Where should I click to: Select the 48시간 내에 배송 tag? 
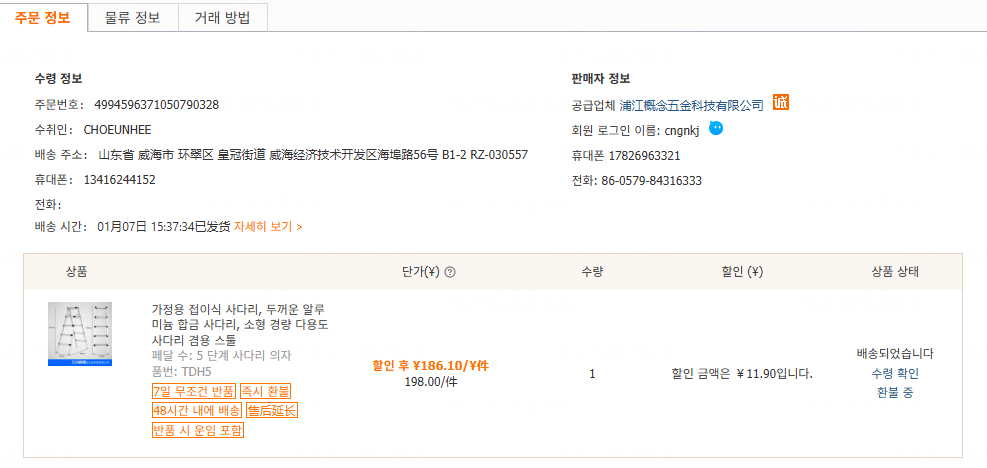coord(196,410)
